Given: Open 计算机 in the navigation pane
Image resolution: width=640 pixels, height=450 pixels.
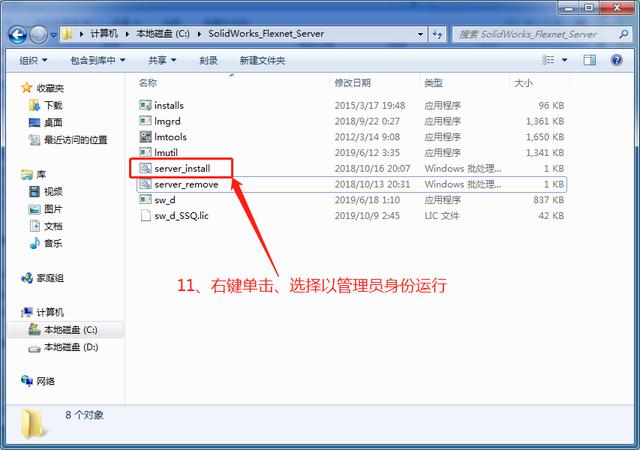Looking at the screenshot, I should click(x=50, y=312).
